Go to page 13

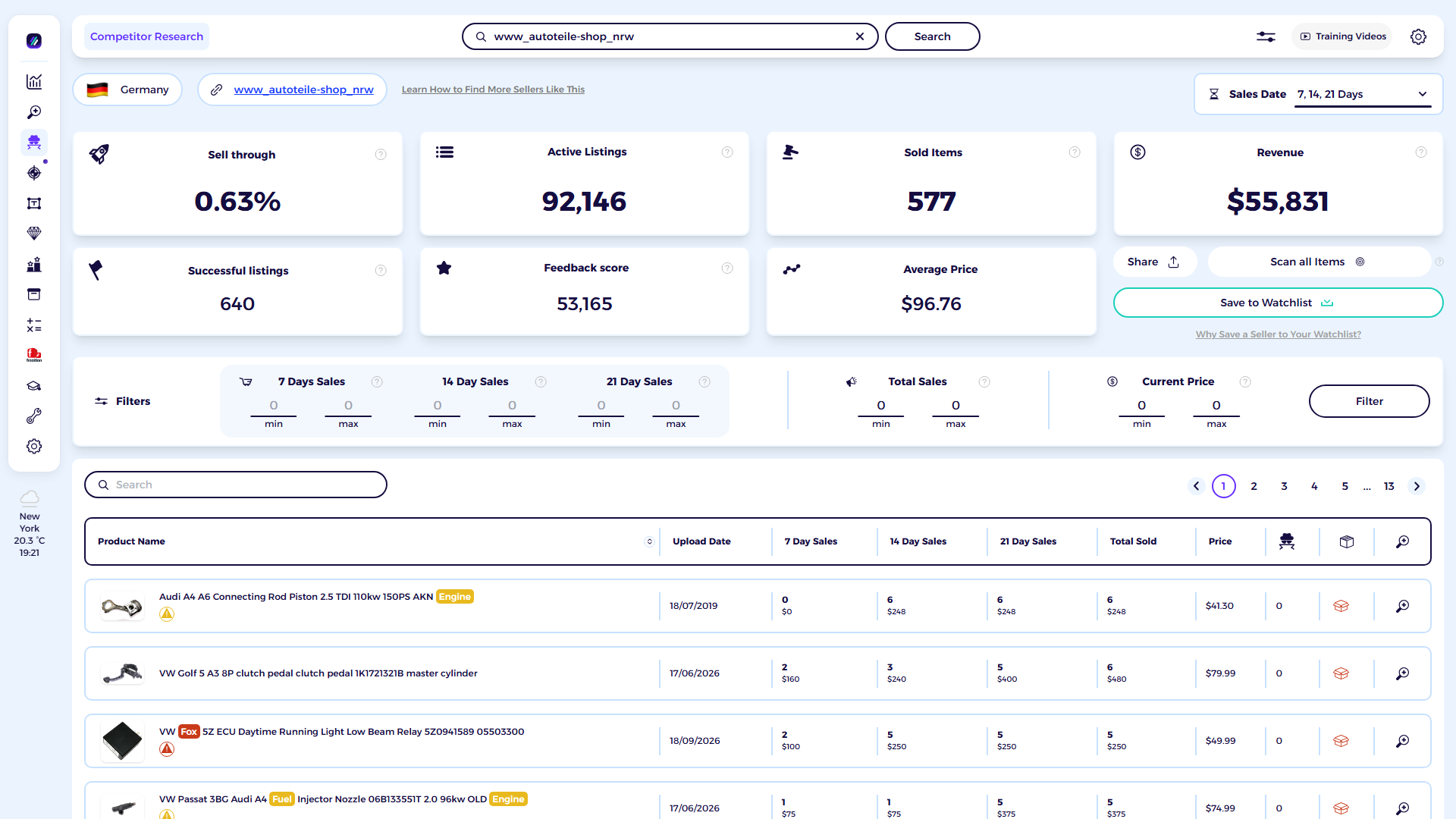point(1389,486)
